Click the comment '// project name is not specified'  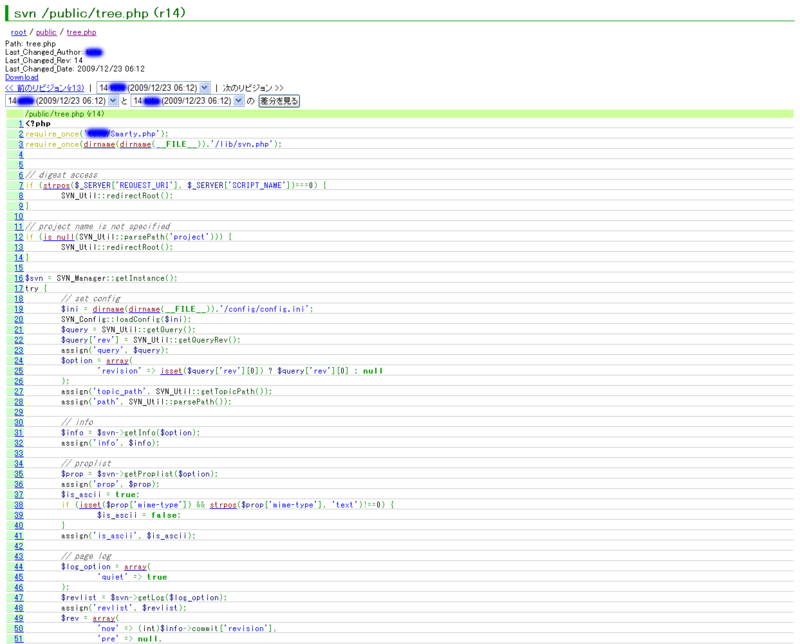click(x=98, y=227)
